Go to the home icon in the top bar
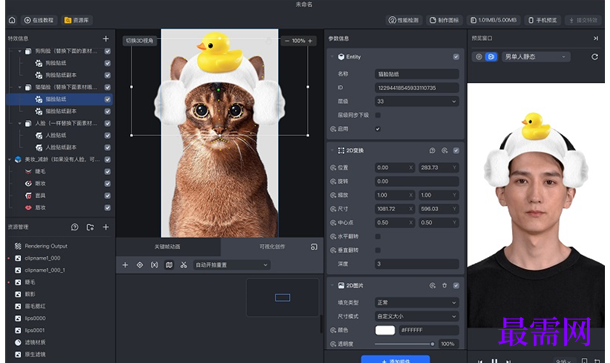The height and width of the screenshot is (363, 610). tap(12, 20)
